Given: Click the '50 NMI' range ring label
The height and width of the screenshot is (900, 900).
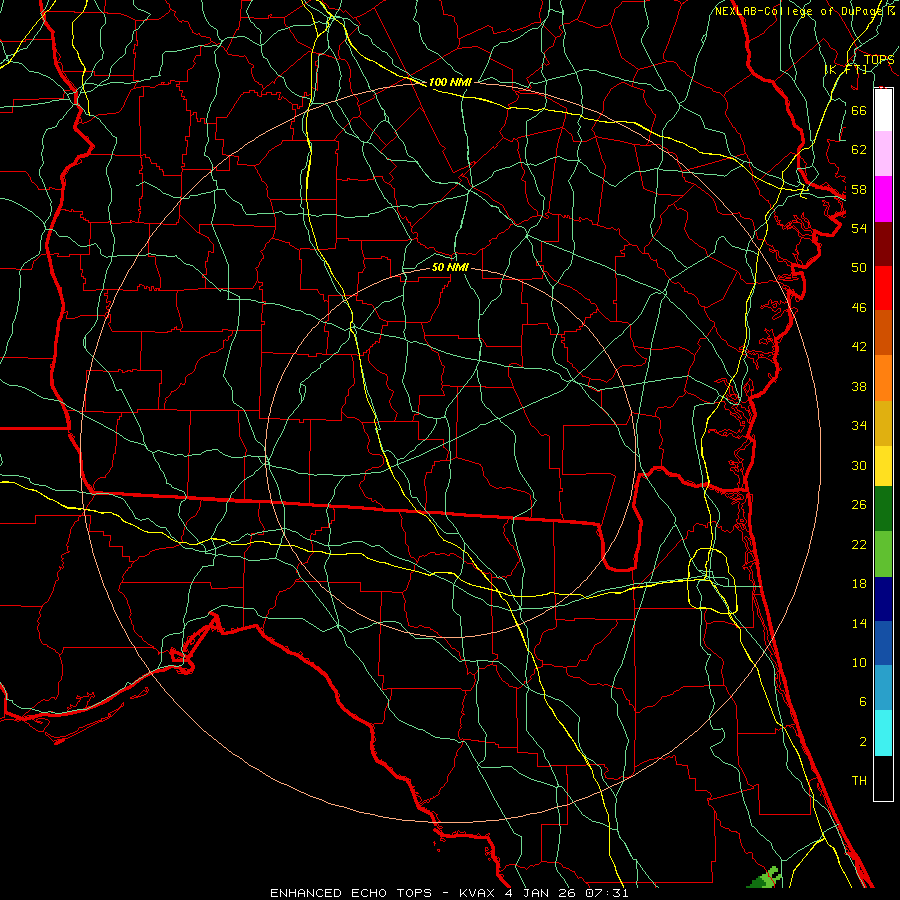Looking at the screenshot, I should point(450,267).
